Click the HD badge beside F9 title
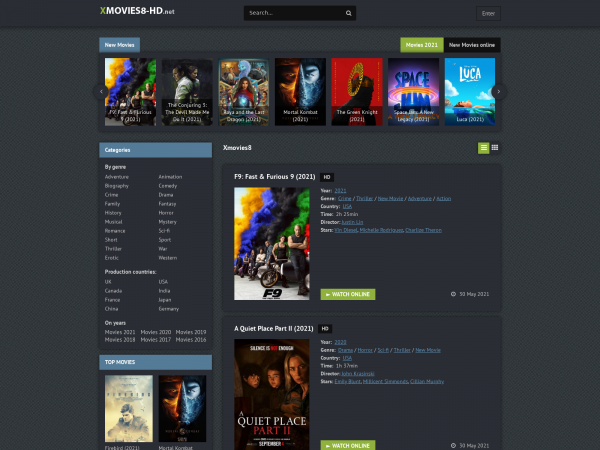 326,177
